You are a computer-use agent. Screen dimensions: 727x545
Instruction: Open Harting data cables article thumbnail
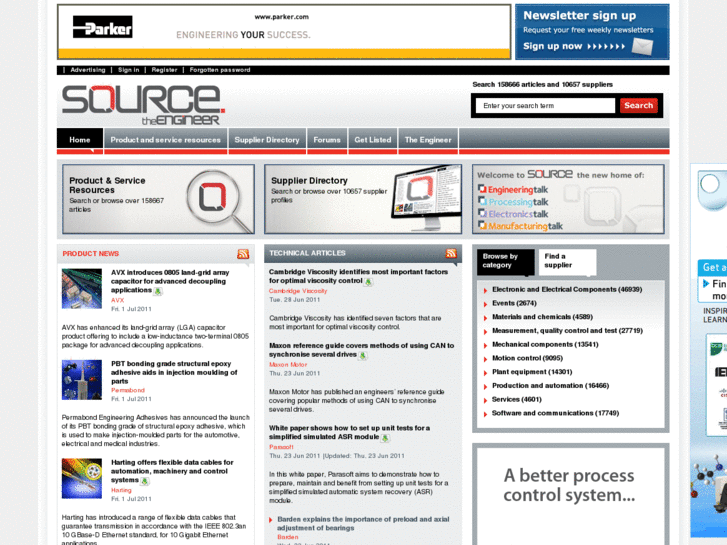point(82,479)
